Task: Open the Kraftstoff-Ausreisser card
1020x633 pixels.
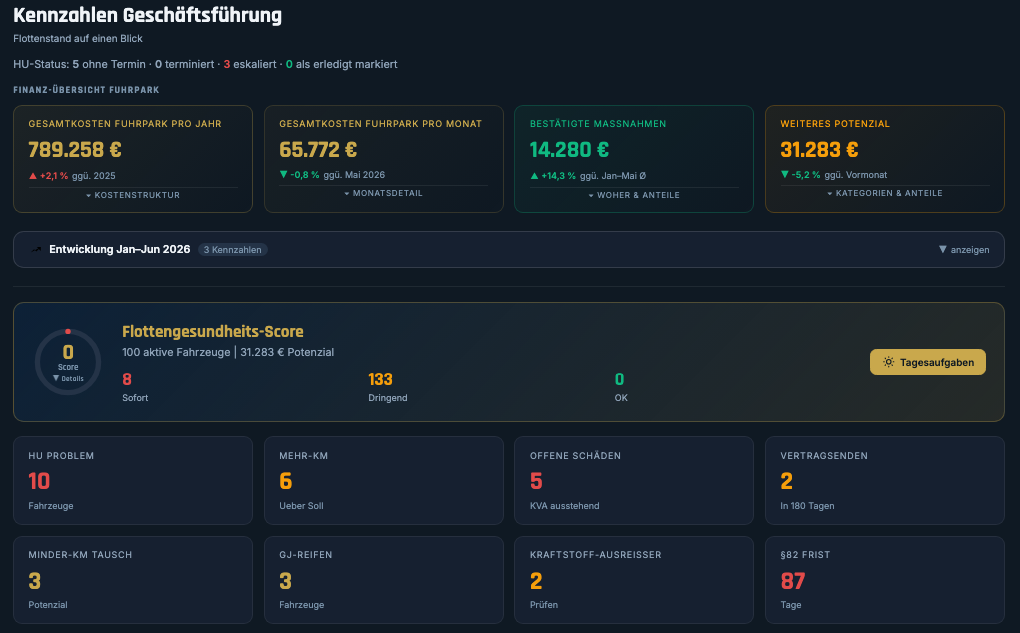Action: tap(634, 580)
